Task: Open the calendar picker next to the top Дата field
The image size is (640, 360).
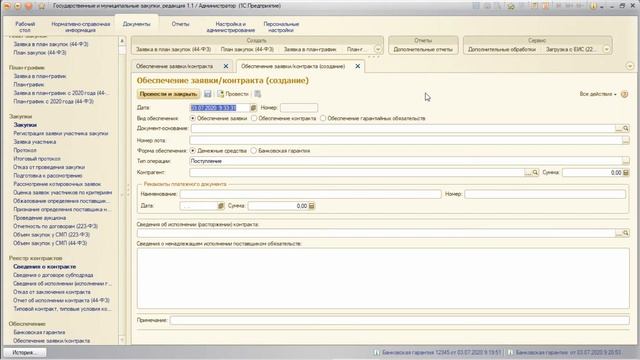Action: [253, 108]
